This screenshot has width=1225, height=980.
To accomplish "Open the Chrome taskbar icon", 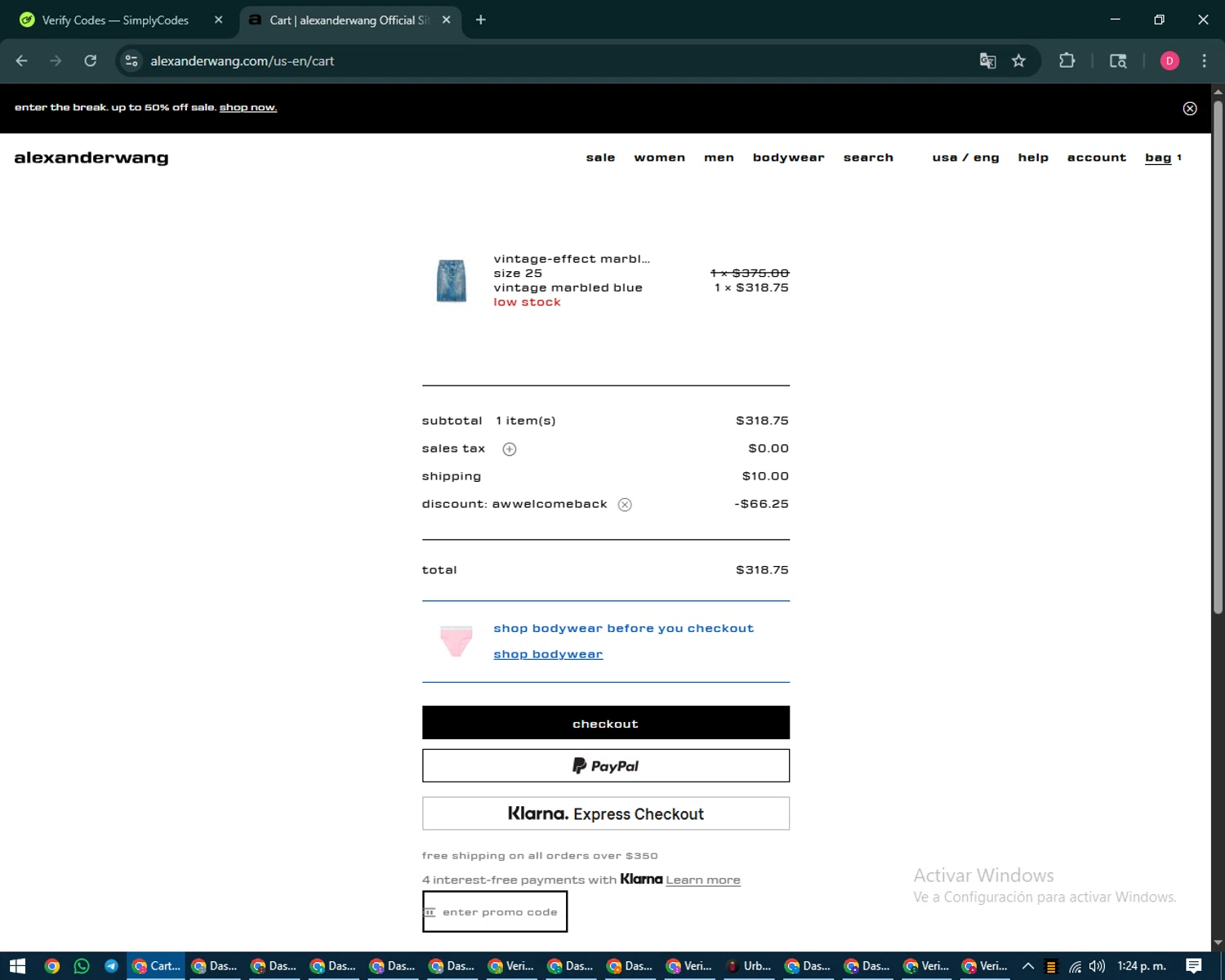I will coord(52,966).
